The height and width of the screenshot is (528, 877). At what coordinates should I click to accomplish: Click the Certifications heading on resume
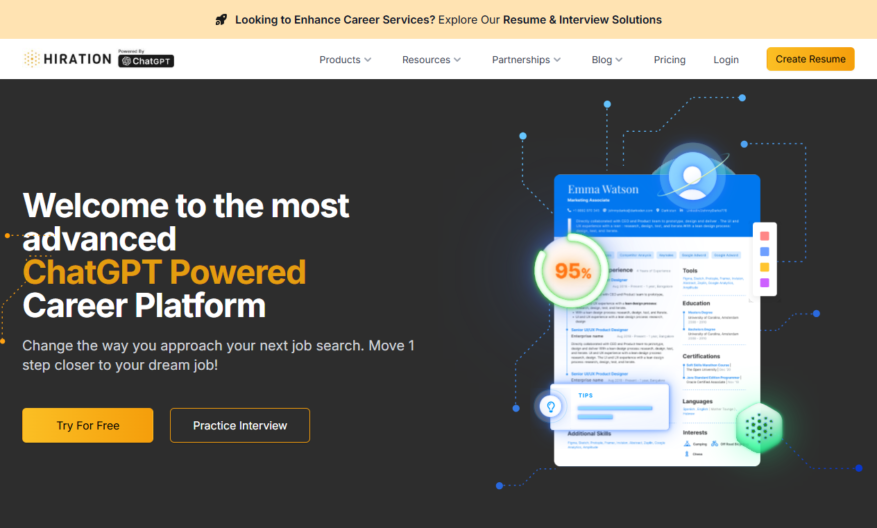click(x=701, y=356)
